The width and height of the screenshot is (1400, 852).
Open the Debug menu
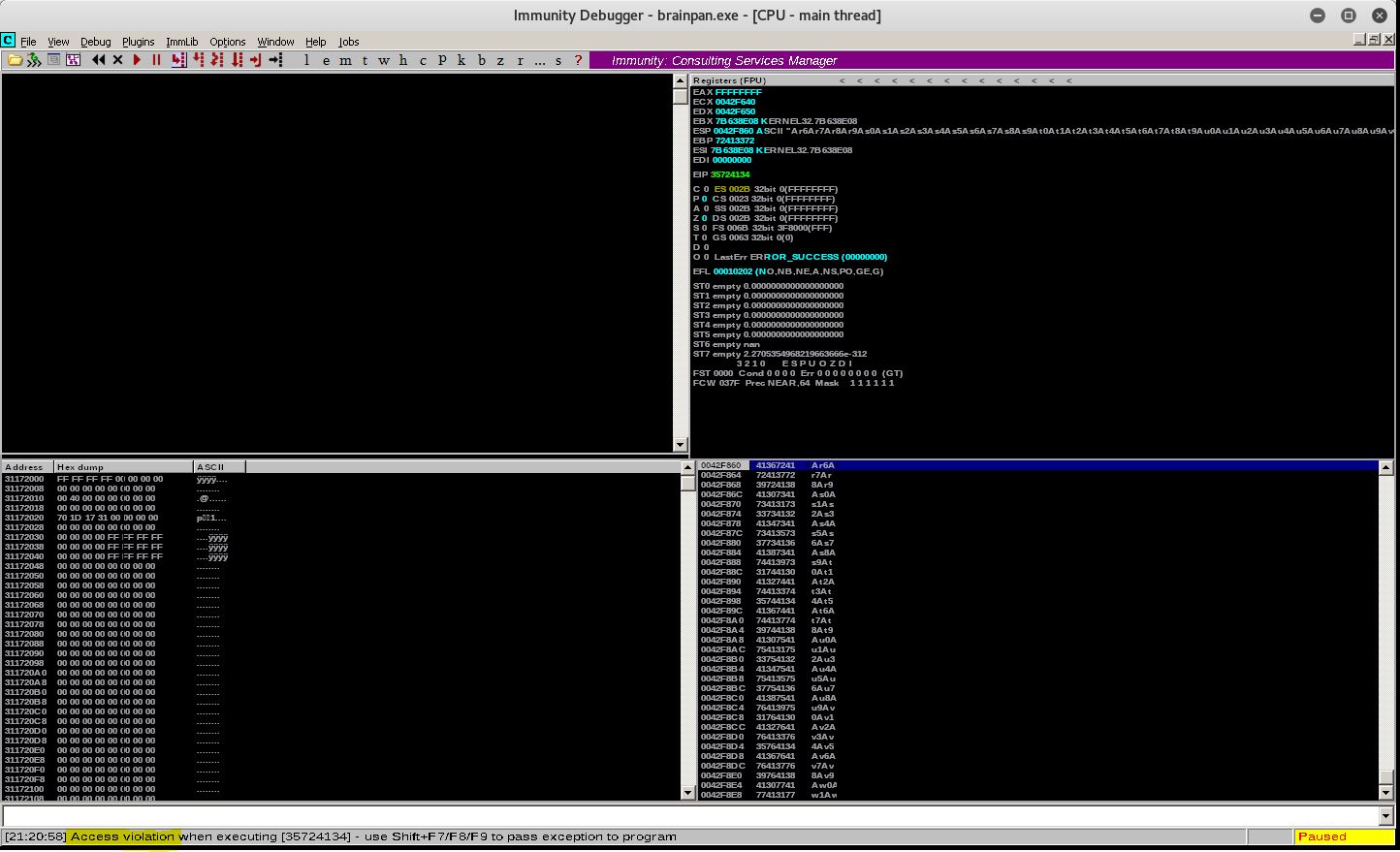click(x=95, y=42)
